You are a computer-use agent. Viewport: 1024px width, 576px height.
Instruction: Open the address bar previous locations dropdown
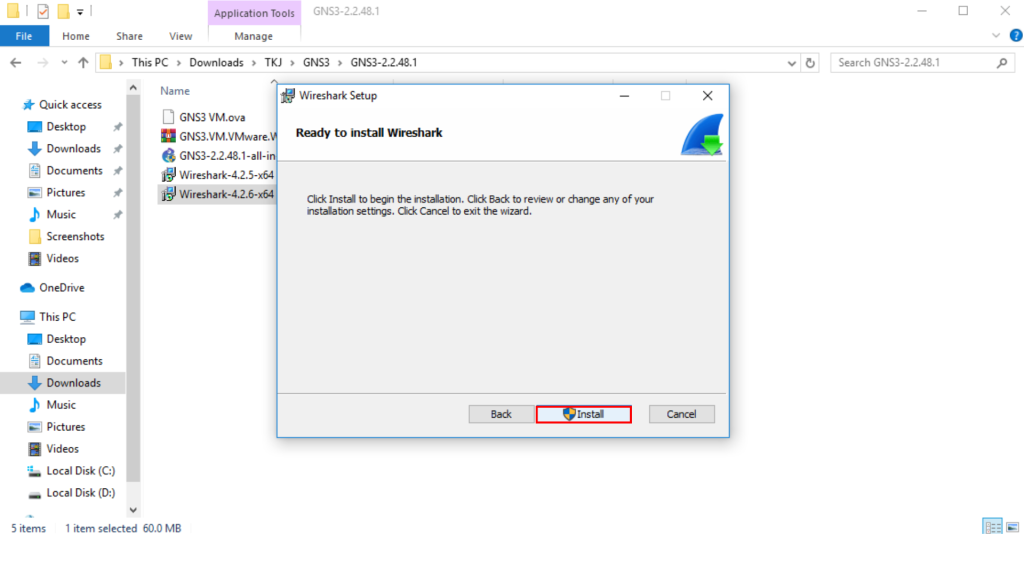coord(793,62)
